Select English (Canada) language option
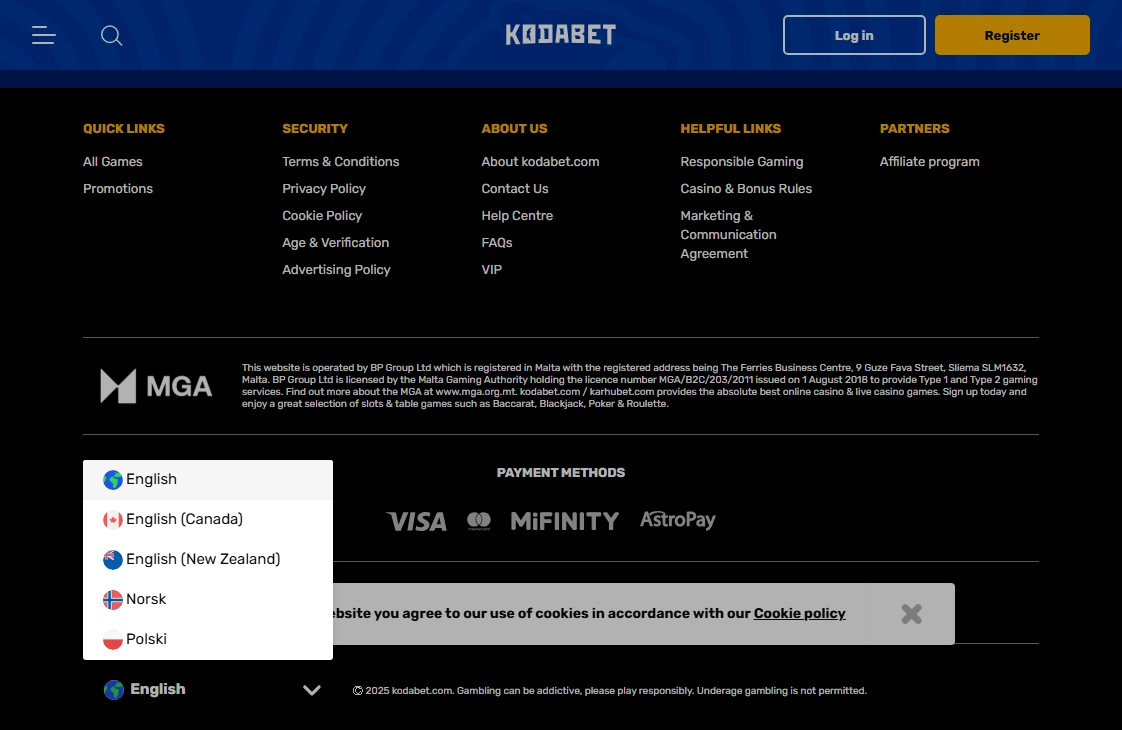Viewport: 1122px width, 730px height. [x=208, y=520]
